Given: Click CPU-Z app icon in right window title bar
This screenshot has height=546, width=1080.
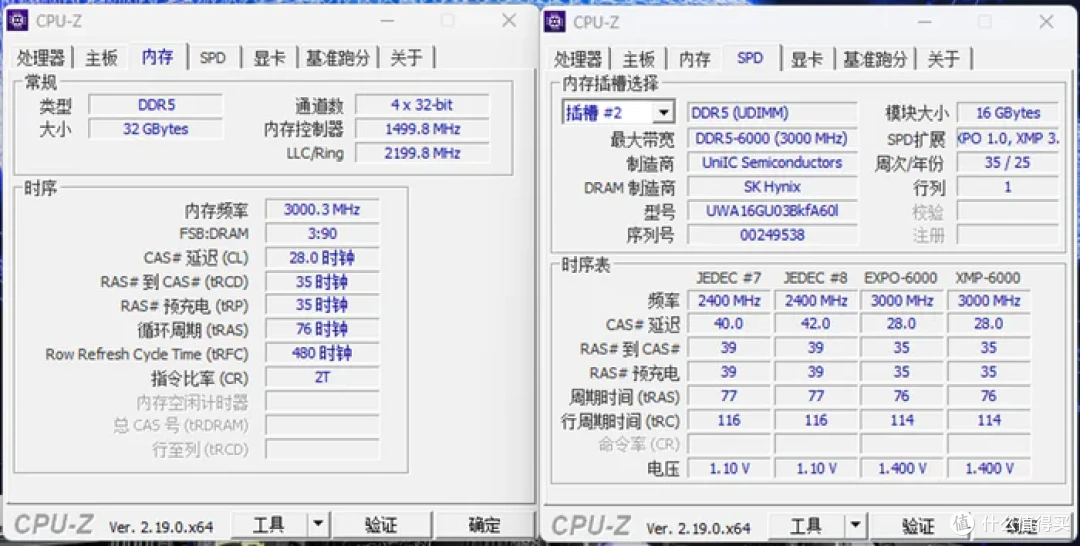Looking at the screenshot, I should [554, 21].
